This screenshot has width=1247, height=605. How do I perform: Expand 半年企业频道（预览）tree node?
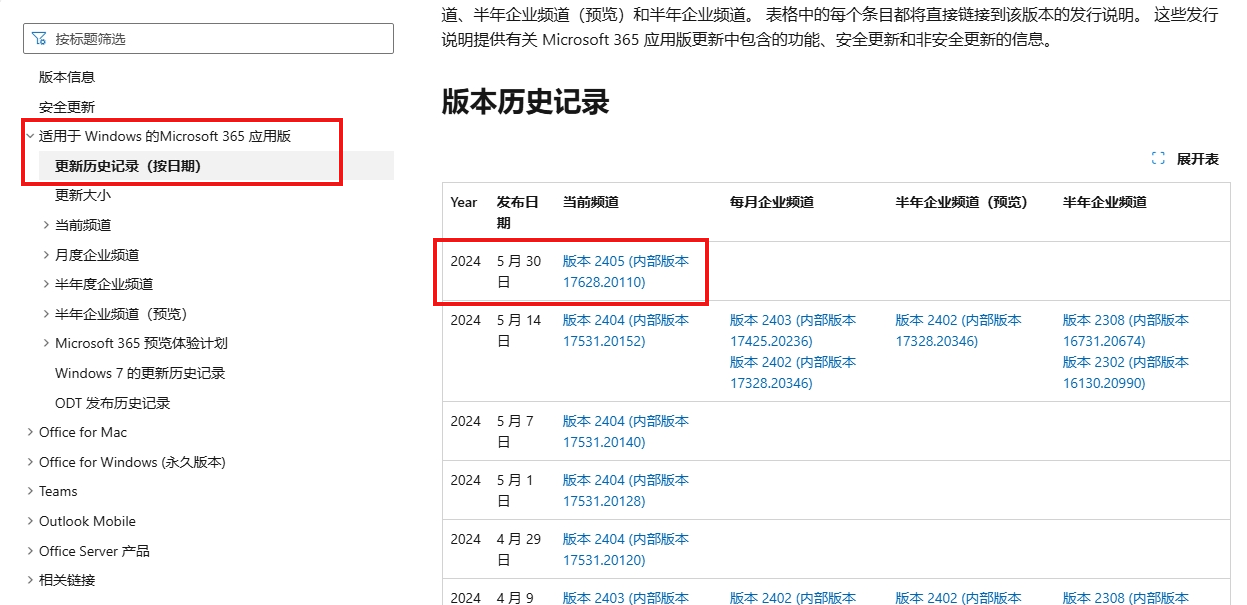[x=46, y=314]
